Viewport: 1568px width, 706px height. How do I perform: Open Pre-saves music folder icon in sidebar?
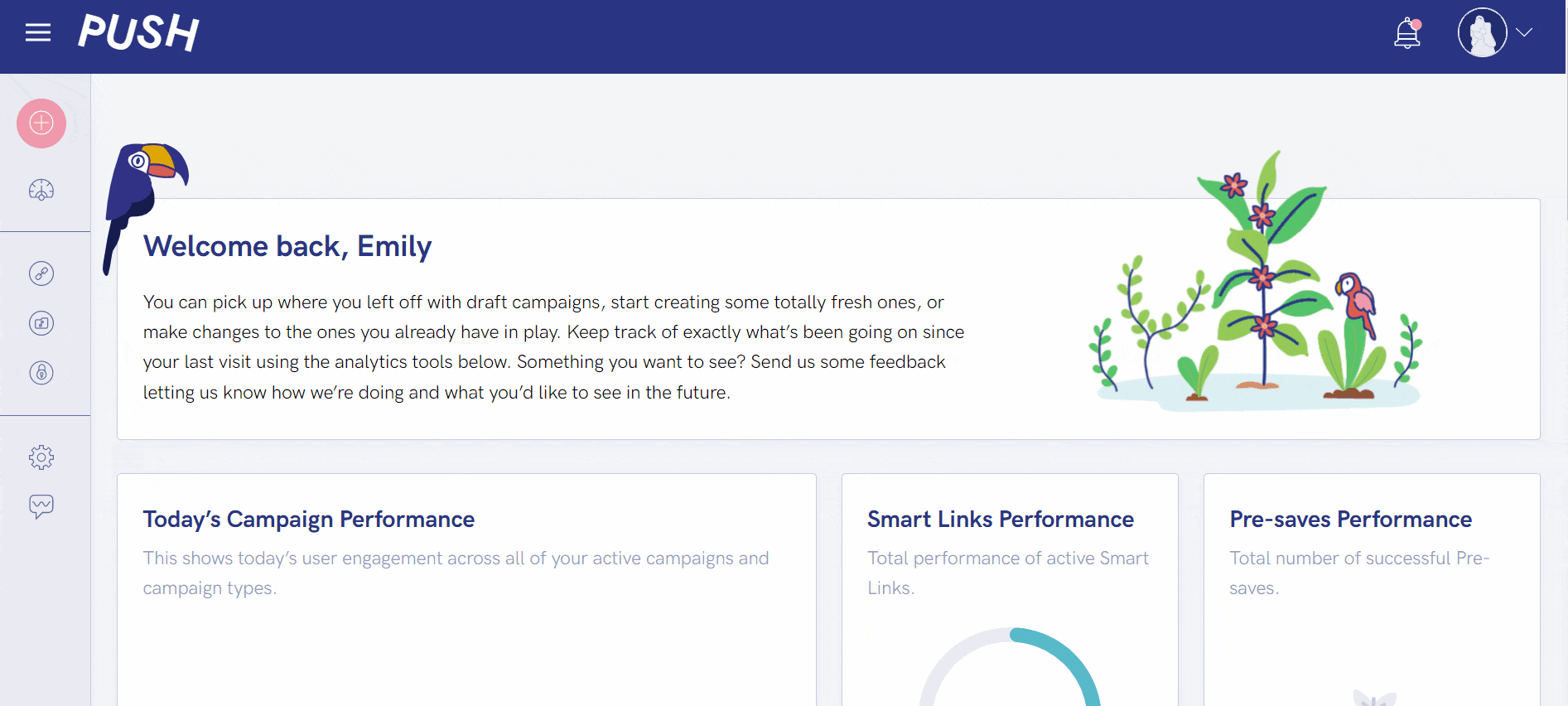[41, 323]
